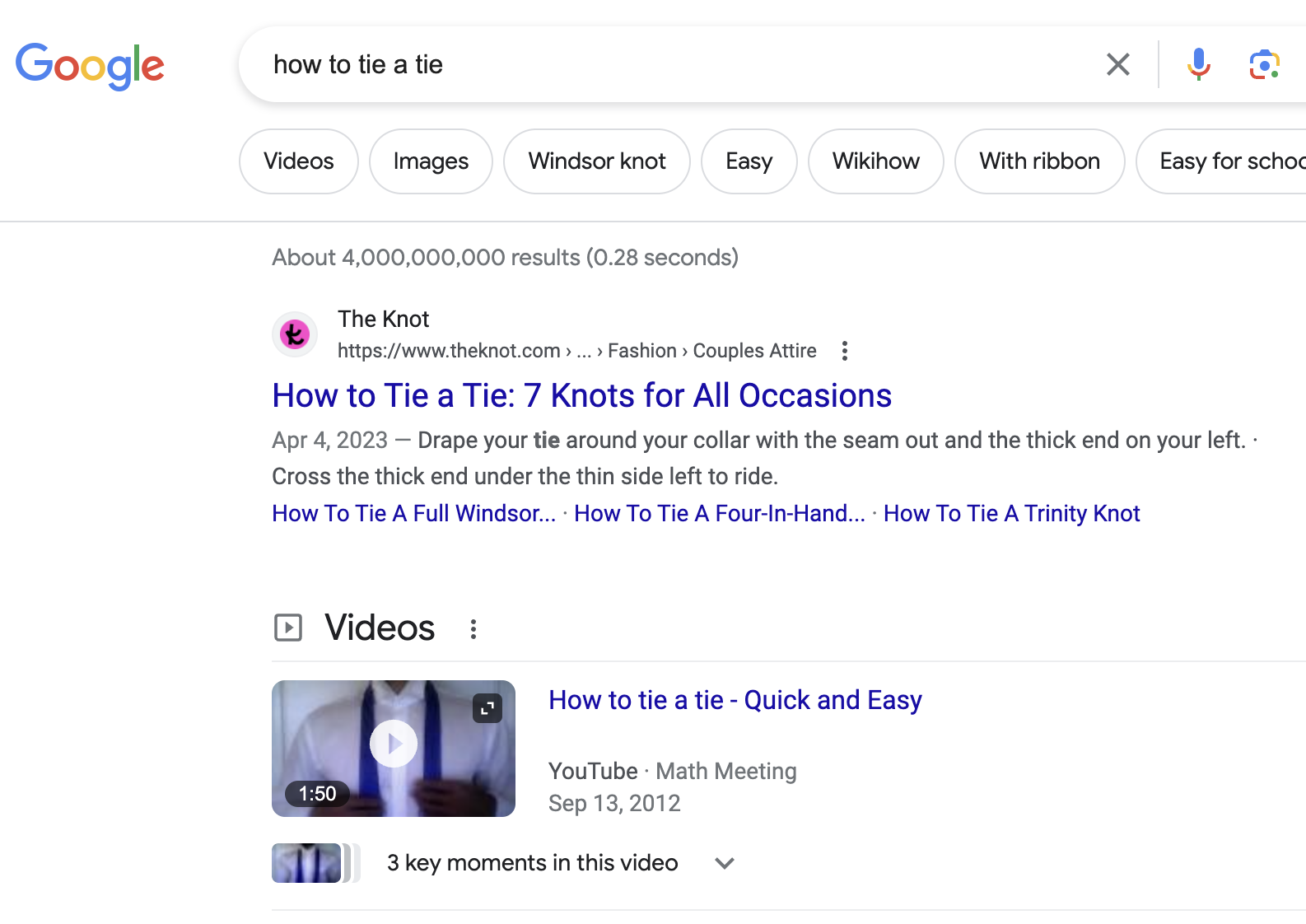Open How To Tie A Trinity Knot link

pyautogui.click(x=1011, y=514)
